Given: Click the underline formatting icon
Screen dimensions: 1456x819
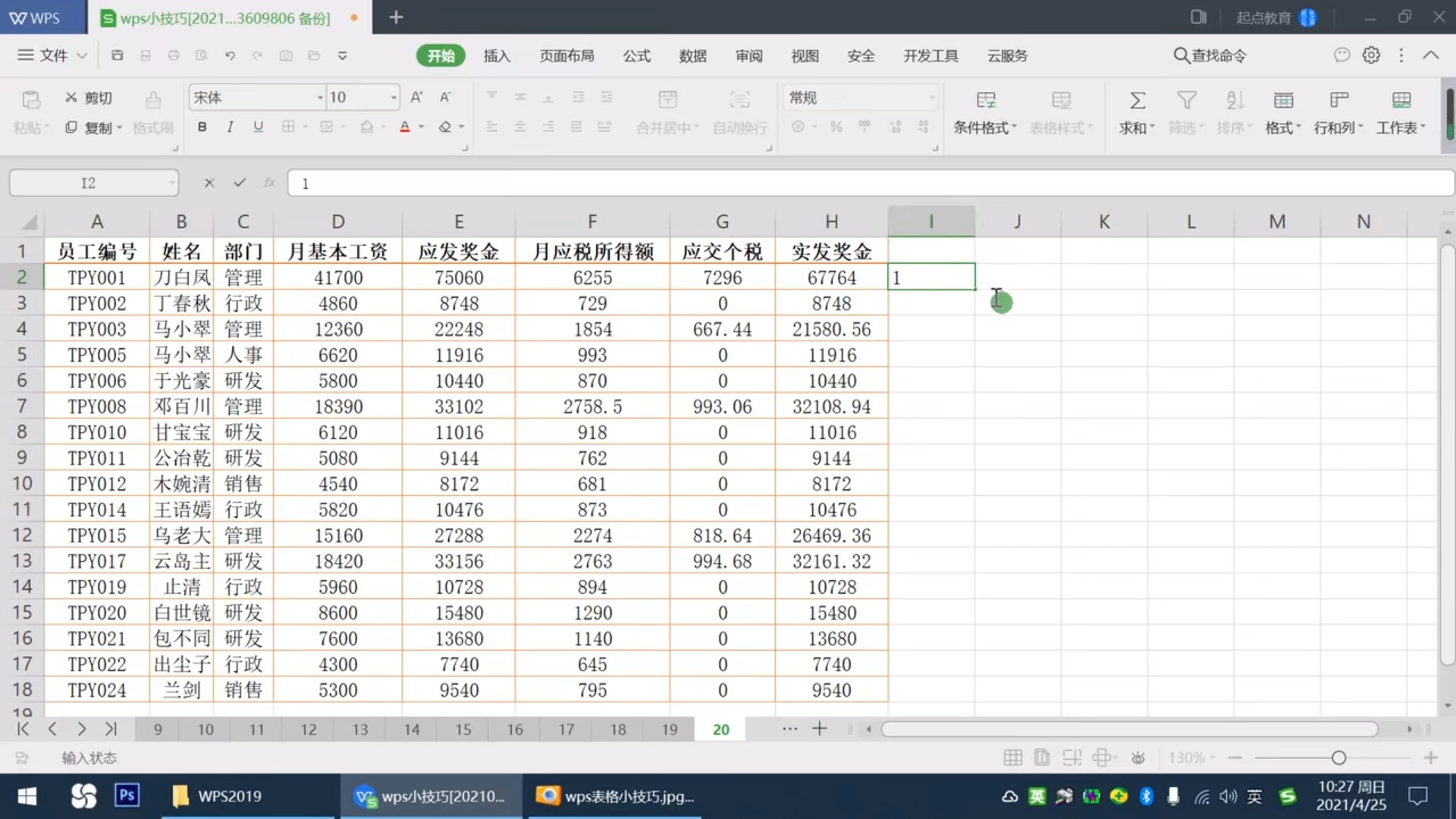Looking at the screenshot, I should pos(258,127).
